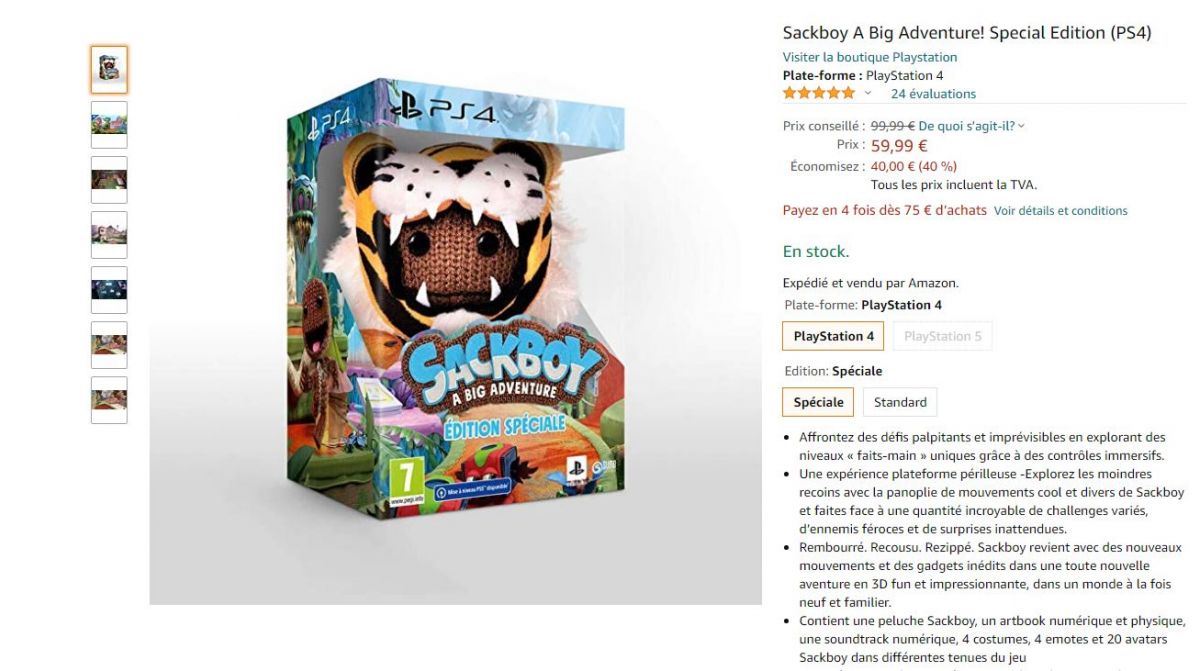This screenshot has height=671, width=1200.
Task: View the third product thumbnail image
Action: tap(109, 180)
